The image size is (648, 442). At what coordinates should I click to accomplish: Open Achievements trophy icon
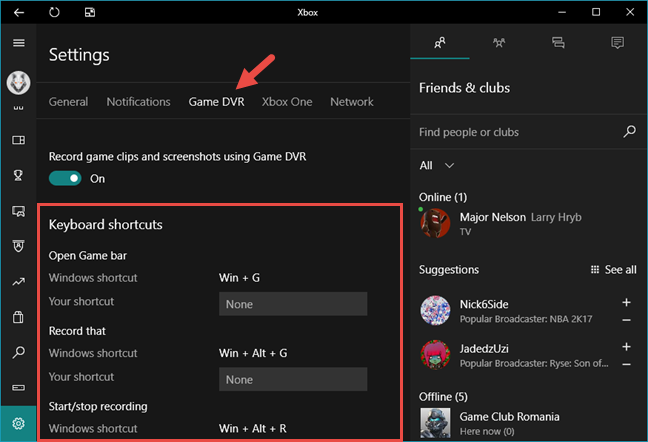18,176
